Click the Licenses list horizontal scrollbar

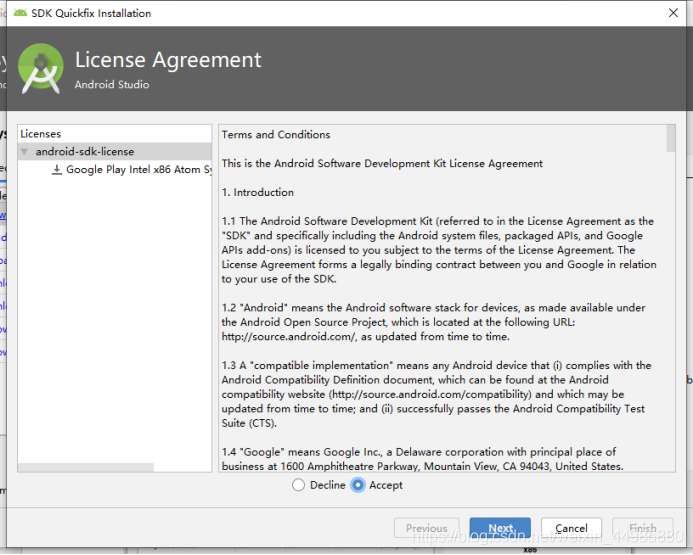pos(86,468)
